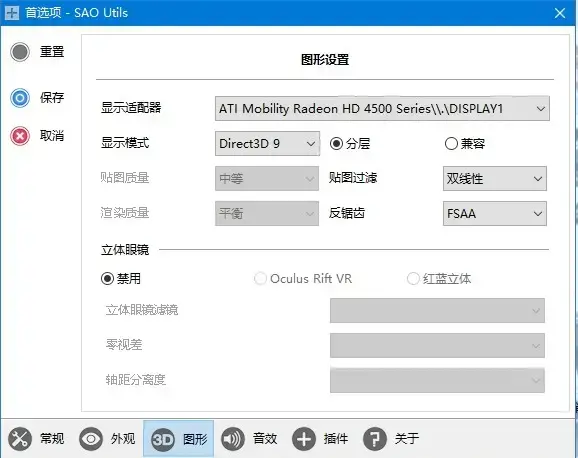Image resolution: width=578 pixels, height=458 pixels.
Task: Click the 反锯齿 label
Action: (347, 213)
